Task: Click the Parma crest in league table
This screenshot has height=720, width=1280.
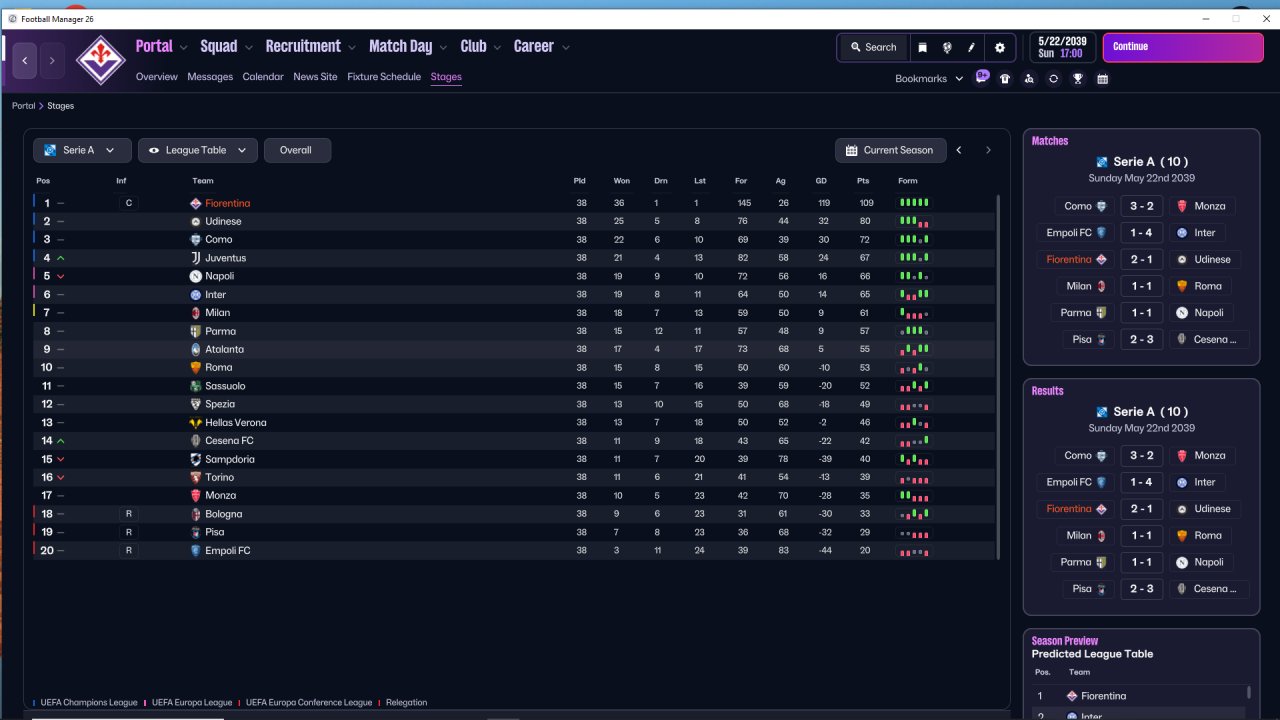Action: tap(196, 331)
